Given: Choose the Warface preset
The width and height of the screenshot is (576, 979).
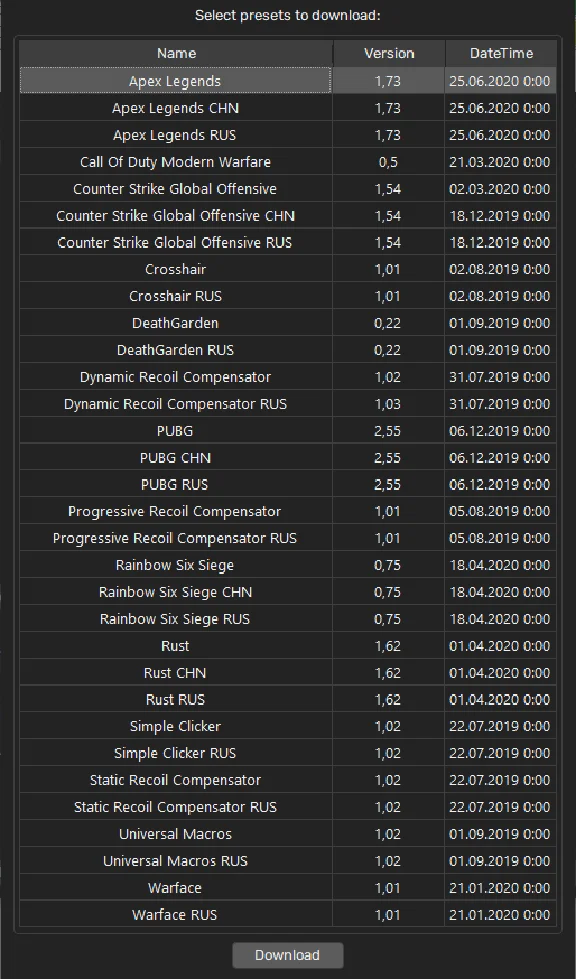Looking at the screenshot, I should pyautogui.click(x=288, y=887).
